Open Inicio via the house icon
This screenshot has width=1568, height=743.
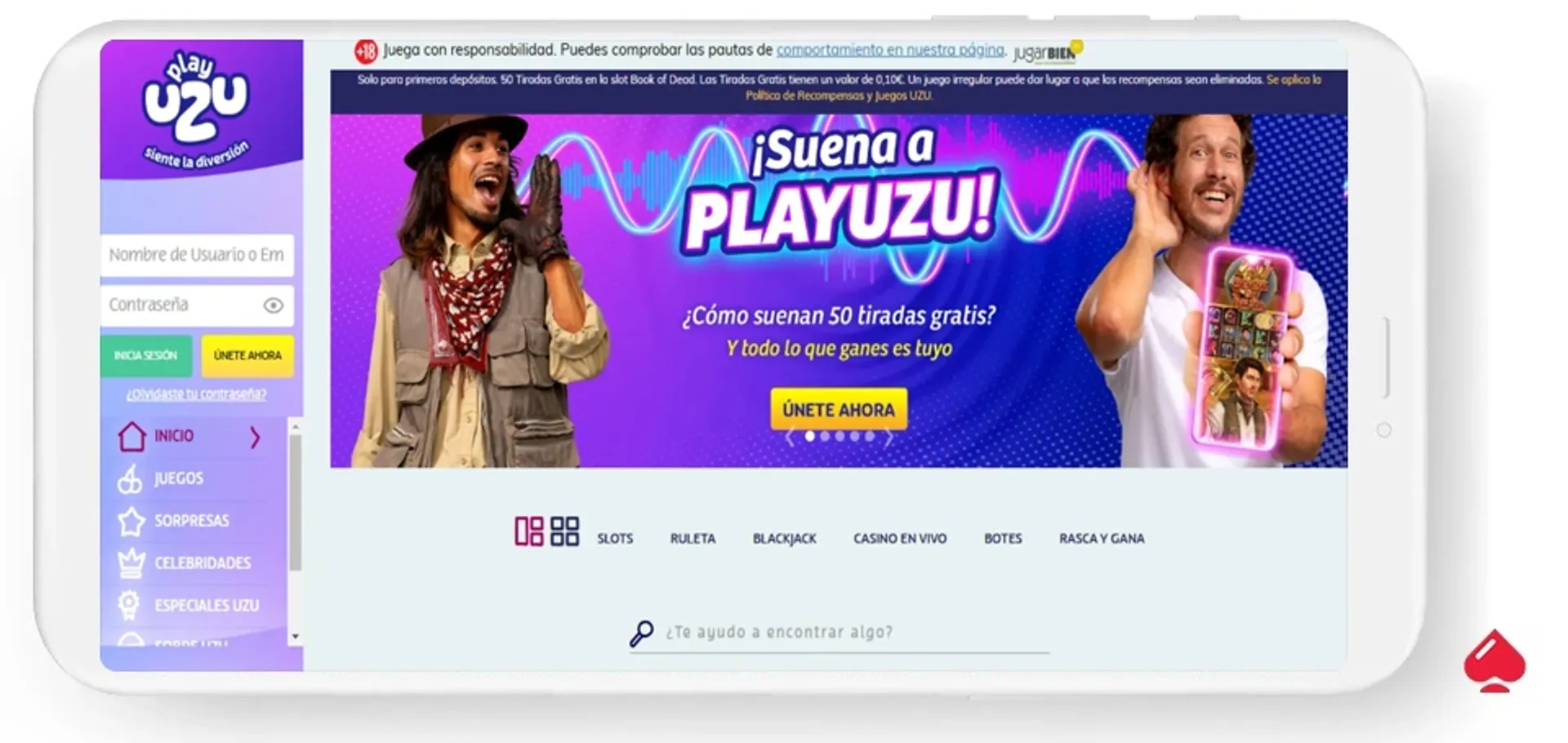point(131,436)
